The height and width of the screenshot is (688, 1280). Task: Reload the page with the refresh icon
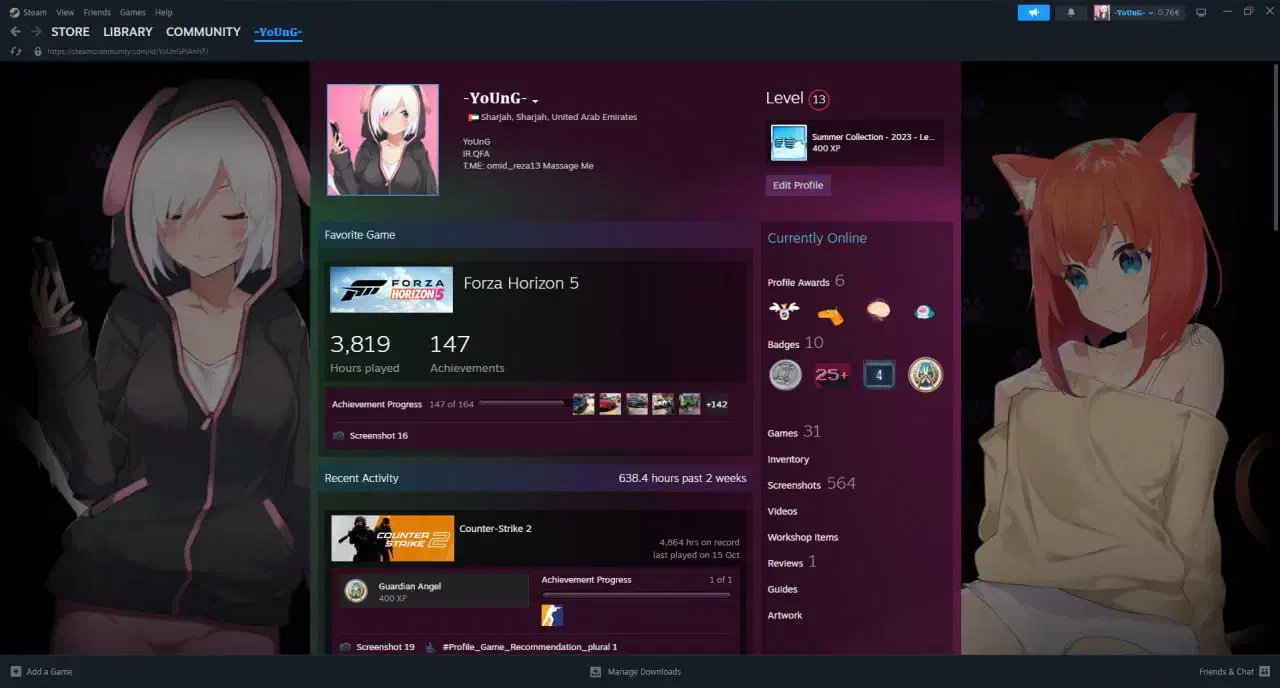(x=16, y=51)
